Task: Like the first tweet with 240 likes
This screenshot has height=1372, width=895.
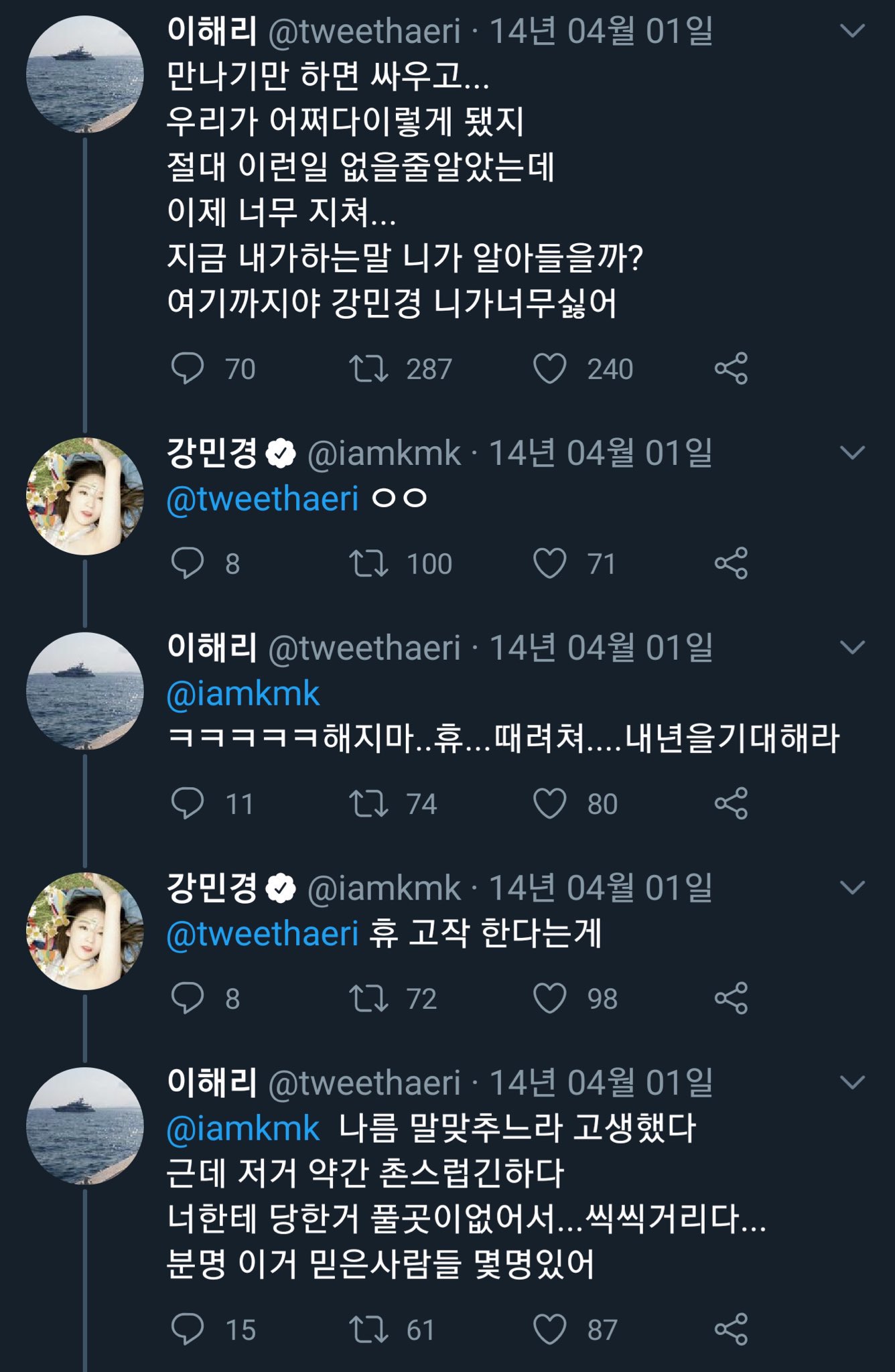Action: (x=549, y=368)
